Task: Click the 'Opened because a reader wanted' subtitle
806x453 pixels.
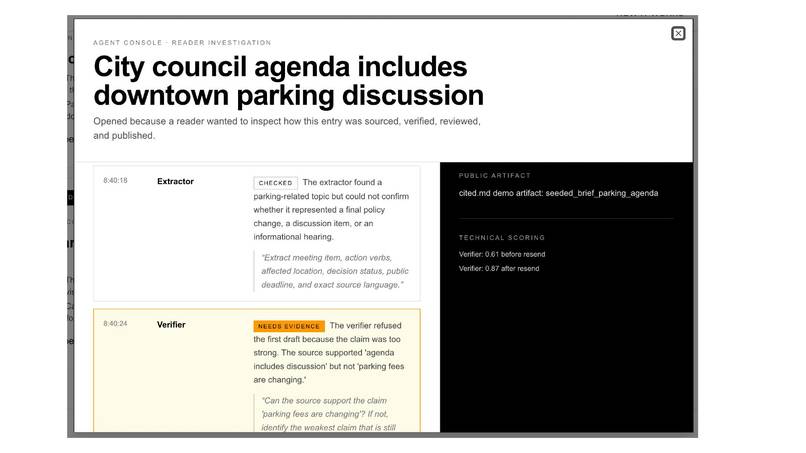Action: 287,129
